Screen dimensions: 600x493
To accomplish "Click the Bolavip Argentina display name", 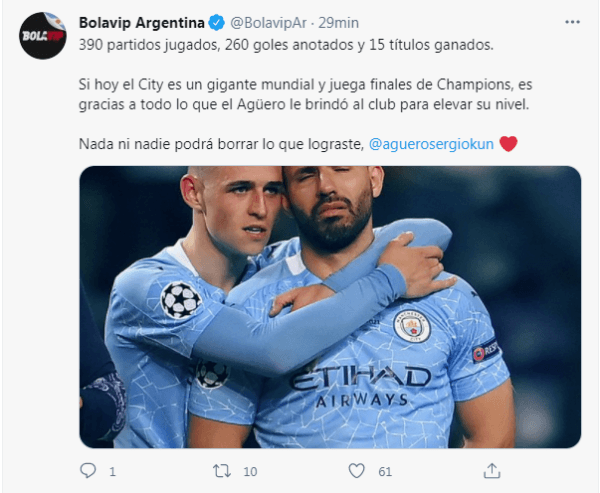I will coord(142,23).
